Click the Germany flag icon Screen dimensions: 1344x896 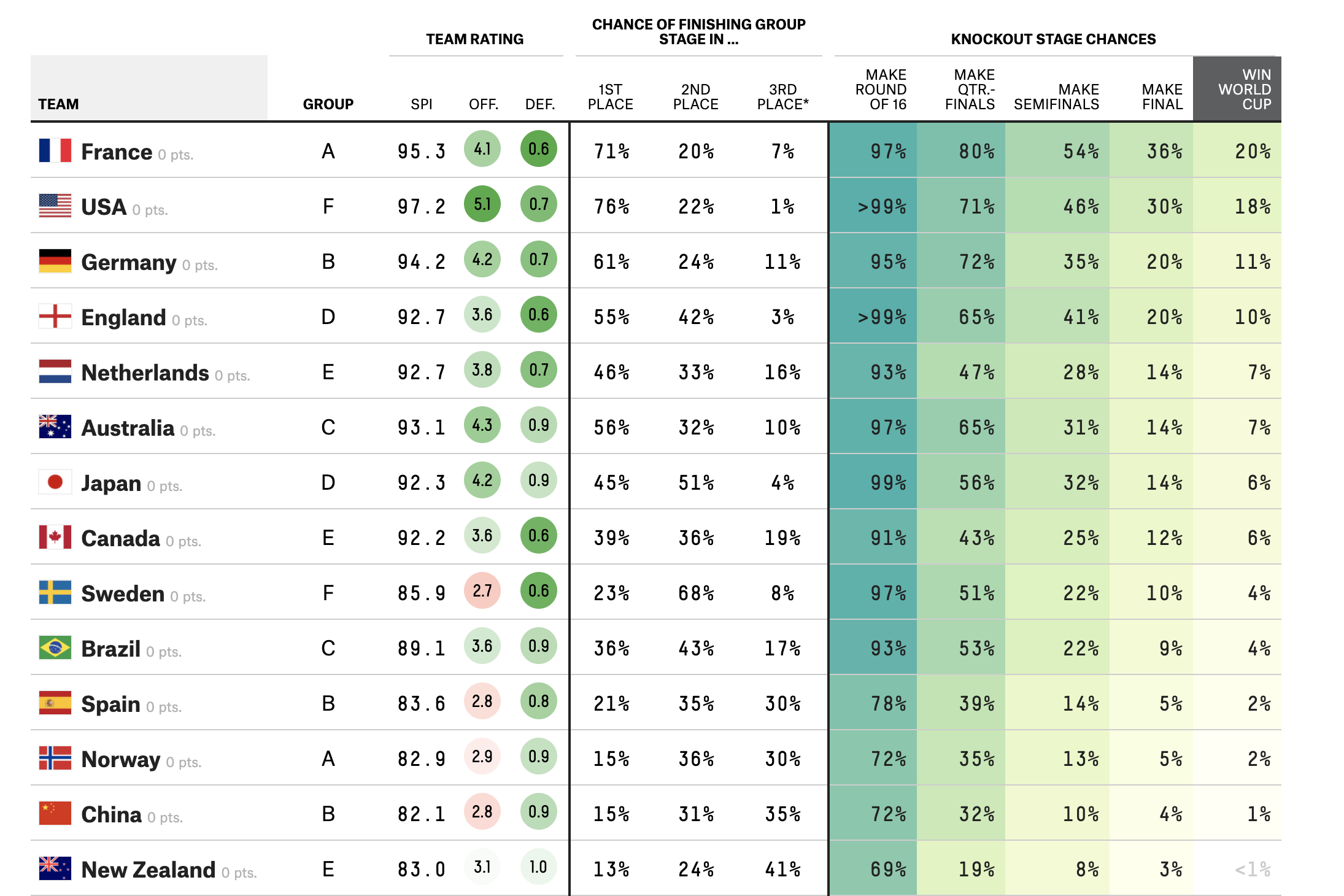pos(55,261)
